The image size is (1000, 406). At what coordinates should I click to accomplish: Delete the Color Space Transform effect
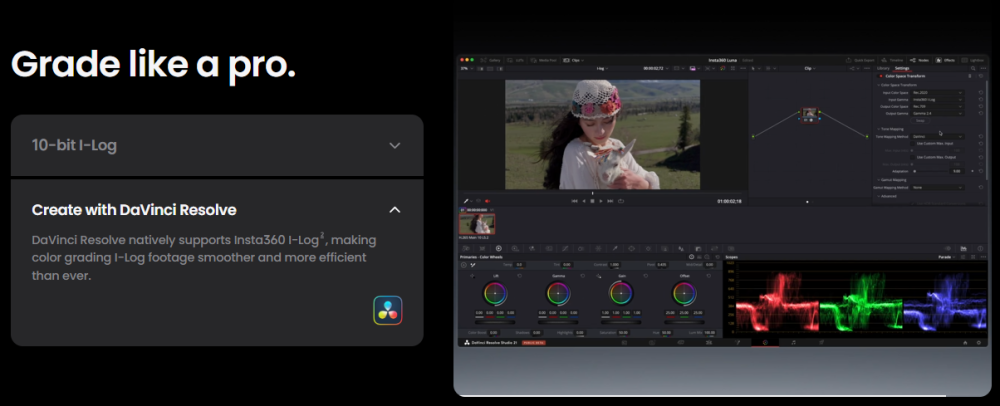[x=970, y=76]
